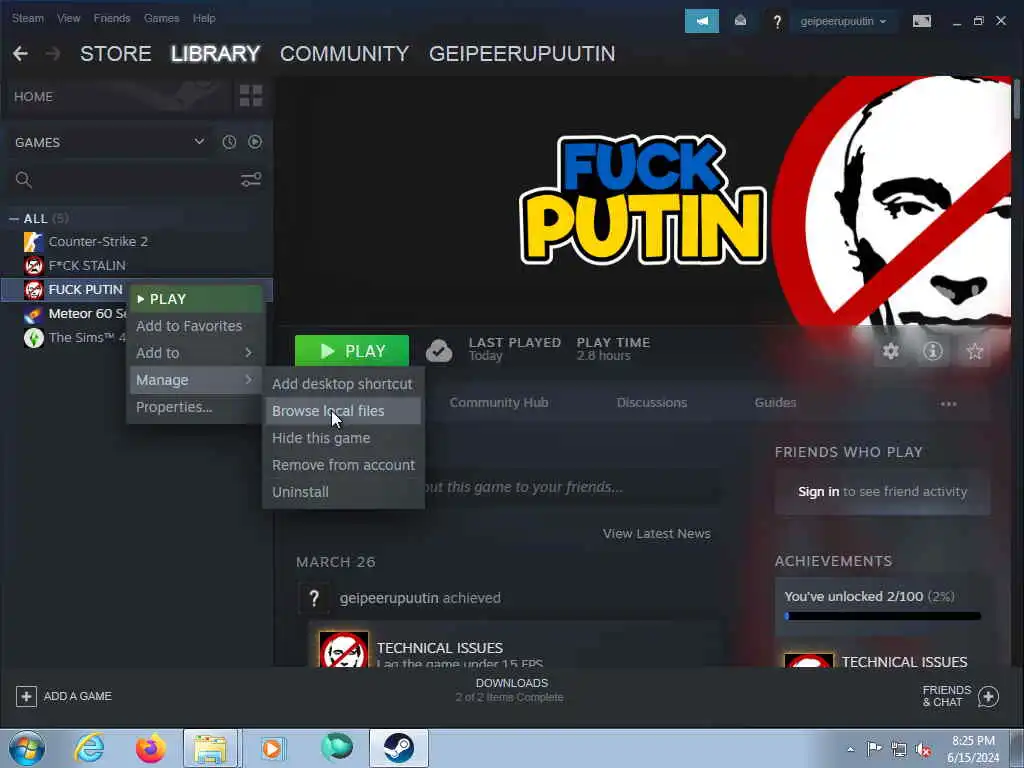Select Uninstall in Manage submenu
The width and height of the screenshot is (1024, 768).
pos(343,492)
